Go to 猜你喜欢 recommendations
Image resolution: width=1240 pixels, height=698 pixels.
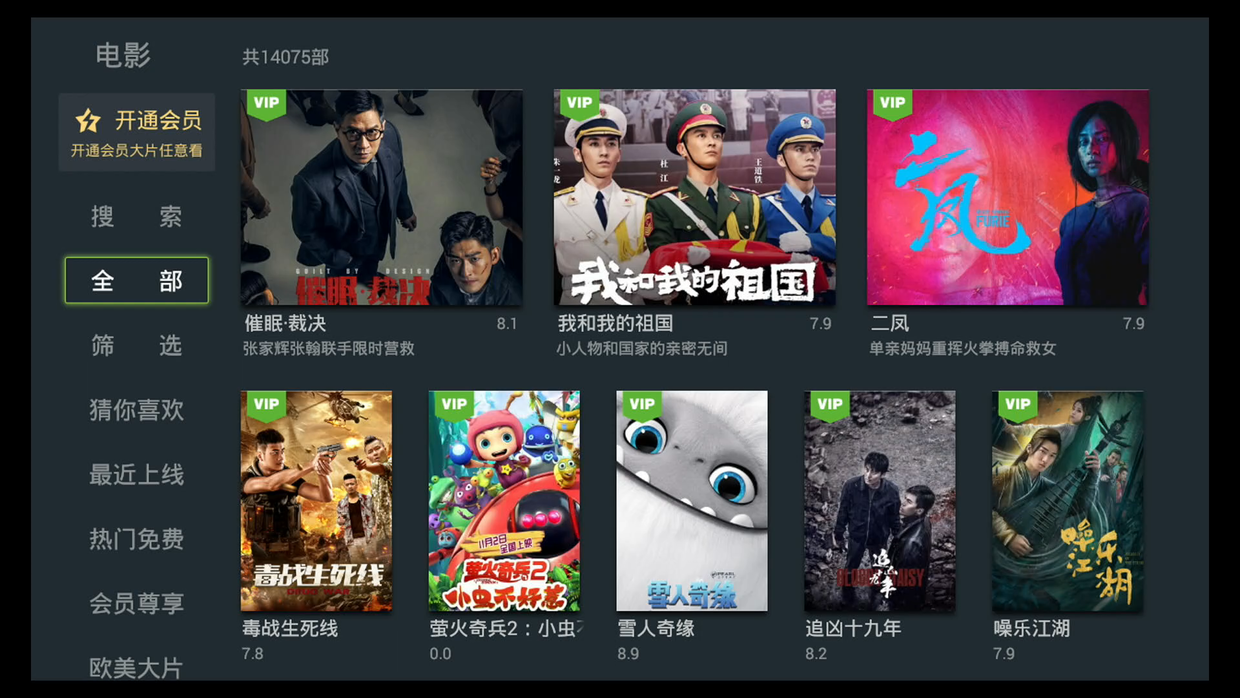tap(137, 410)
